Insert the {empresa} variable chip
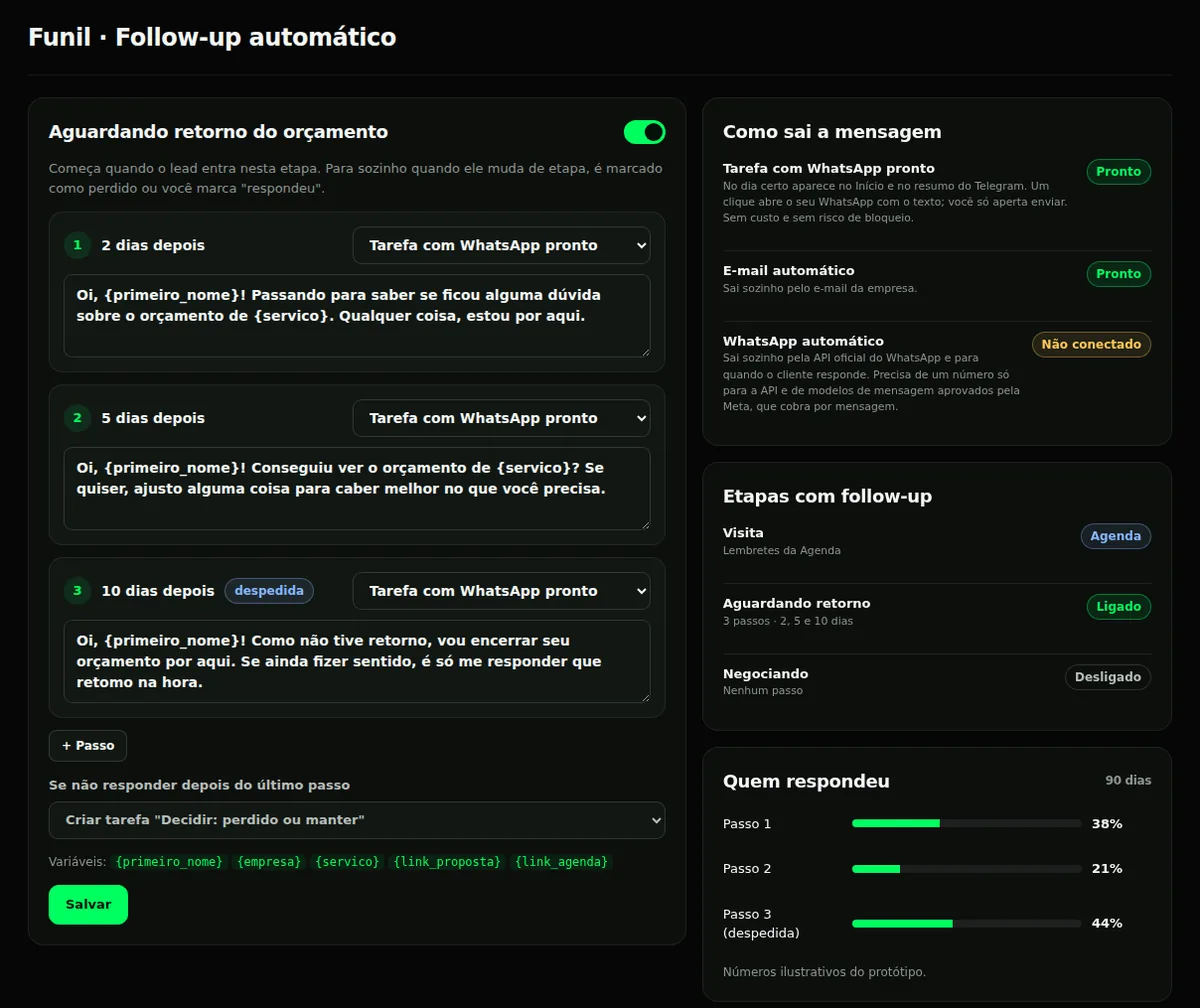The image size is (1200, 1008). (269, 862)
